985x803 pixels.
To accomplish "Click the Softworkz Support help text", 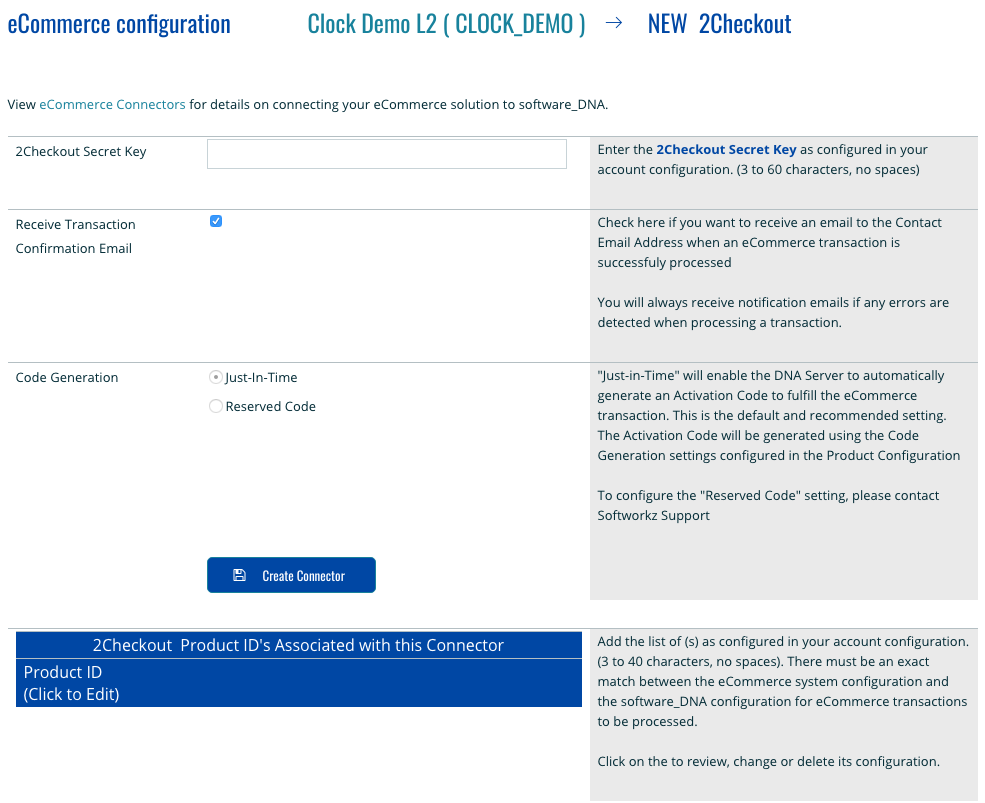I will [x=653, y=515].
